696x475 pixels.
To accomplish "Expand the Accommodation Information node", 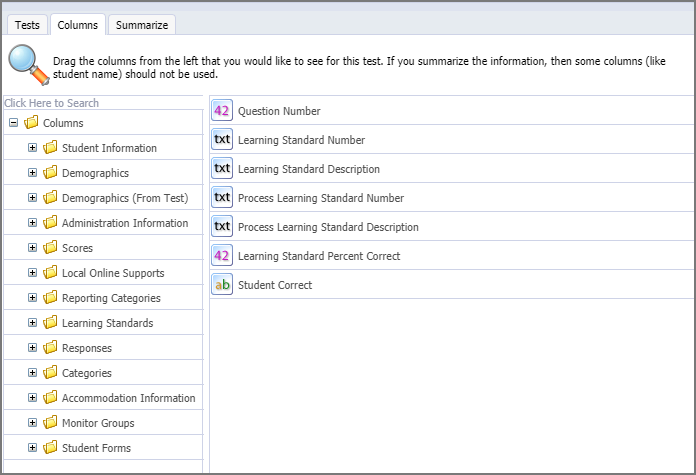I will tap(32, 397).
